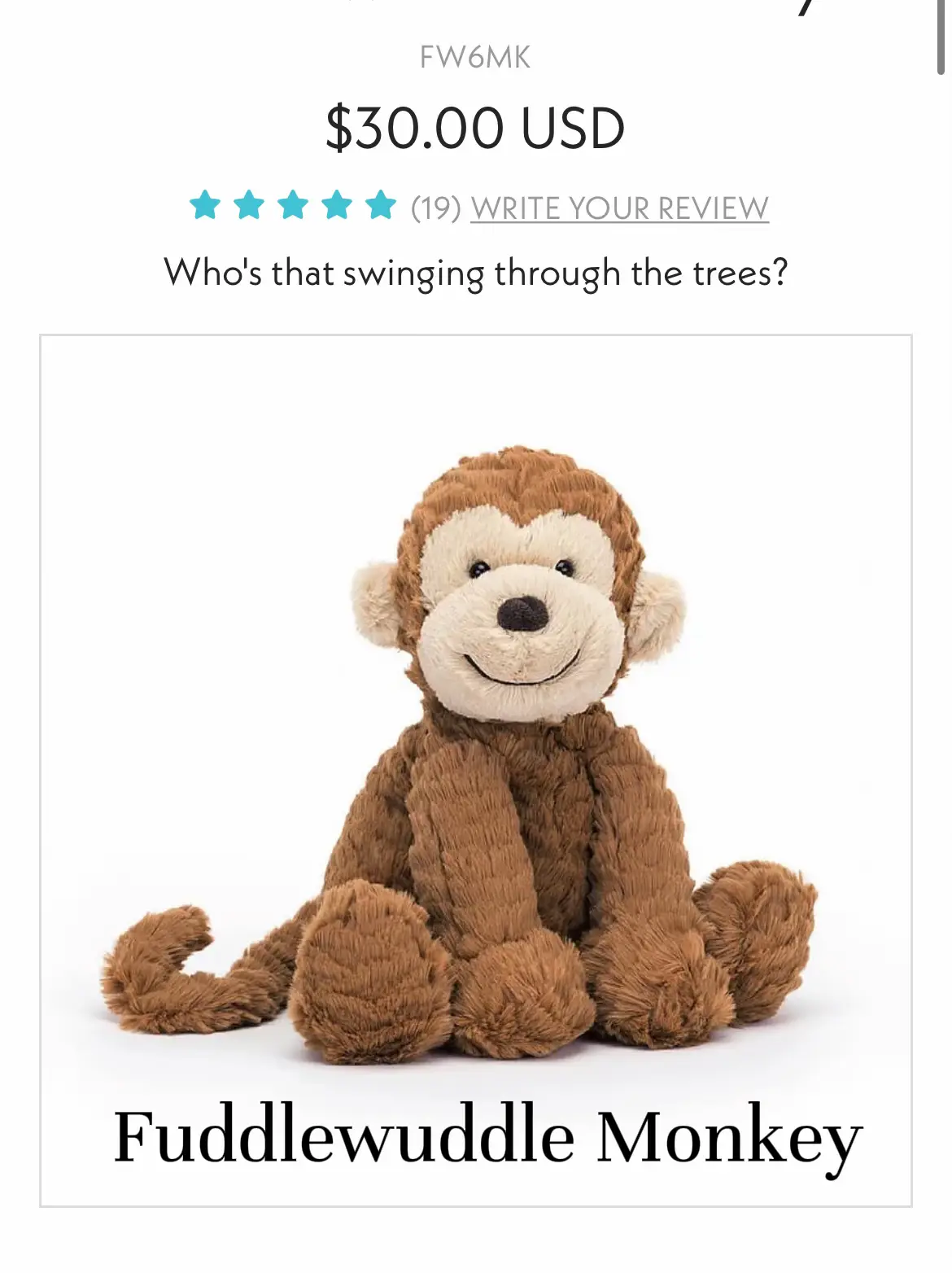Click the third (middle) rating star
This screenshot has width=952, height=1273.
(293, 206)
